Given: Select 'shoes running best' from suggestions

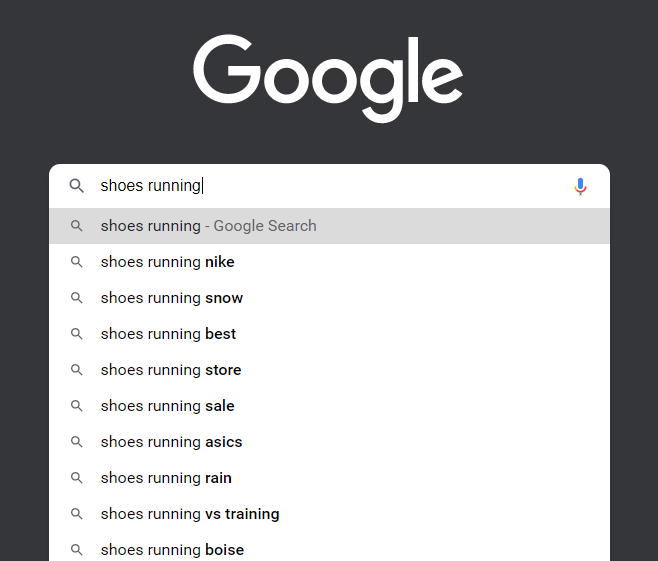Looking at the screenshot, I should point(168,334).
